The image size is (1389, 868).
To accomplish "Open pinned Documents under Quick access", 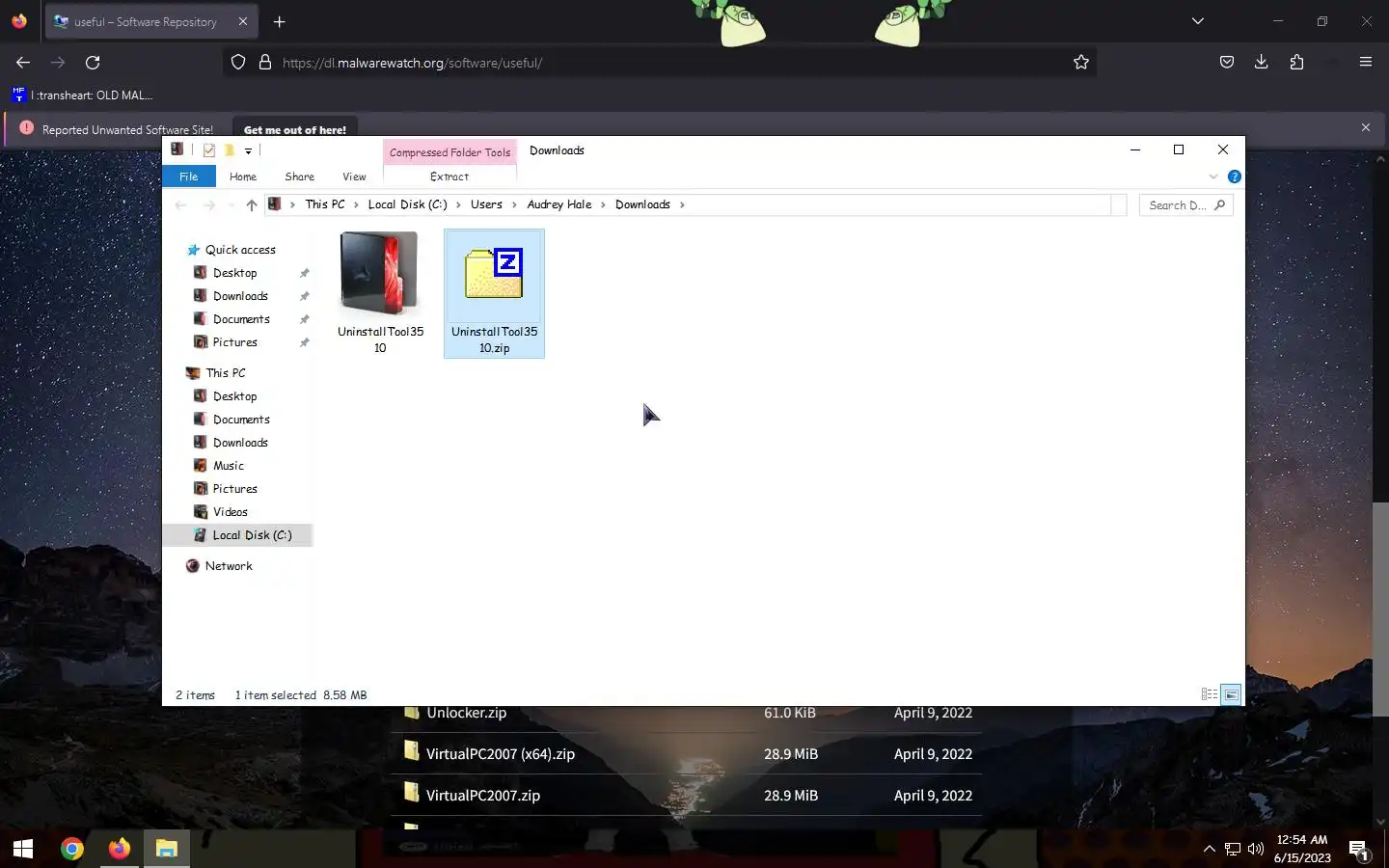I will pyautogui.click(x=241, y=319).
